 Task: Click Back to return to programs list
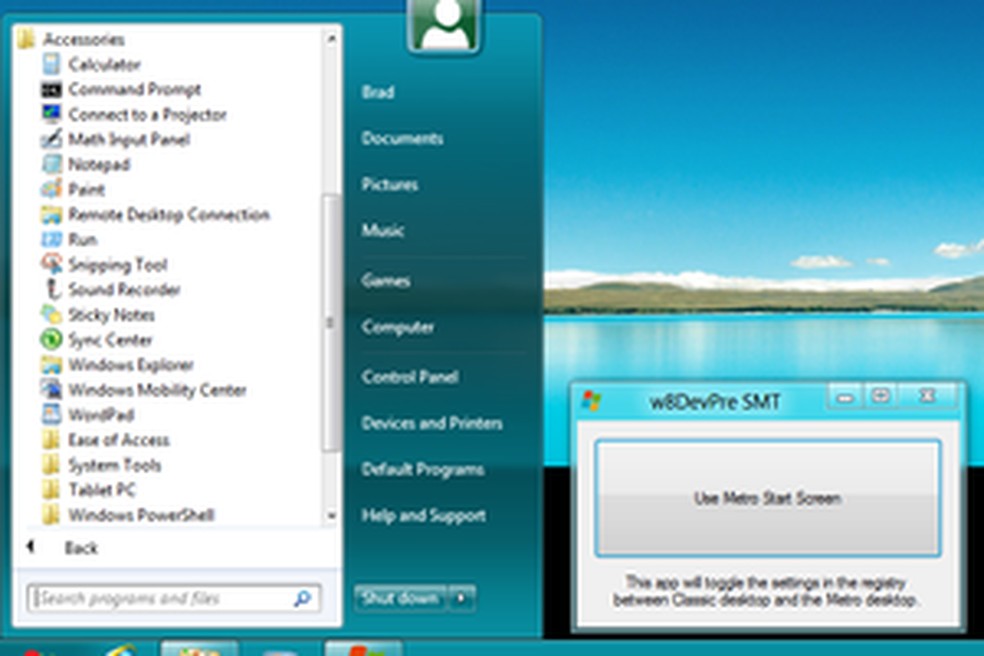tap(83, 548)
